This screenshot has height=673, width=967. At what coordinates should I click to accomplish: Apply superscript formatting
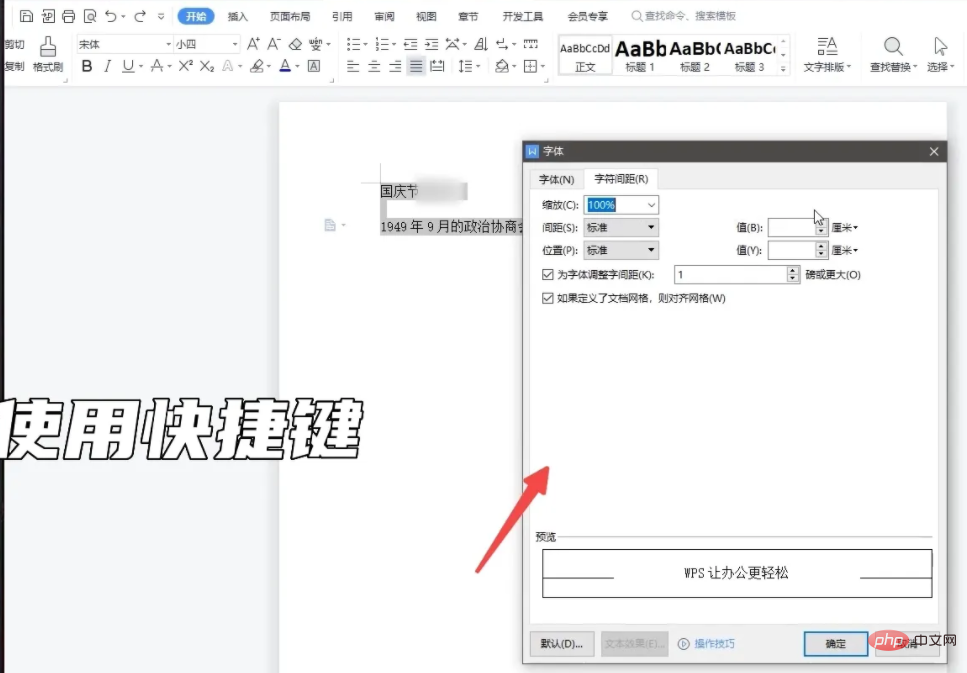[x=185, y=66]
